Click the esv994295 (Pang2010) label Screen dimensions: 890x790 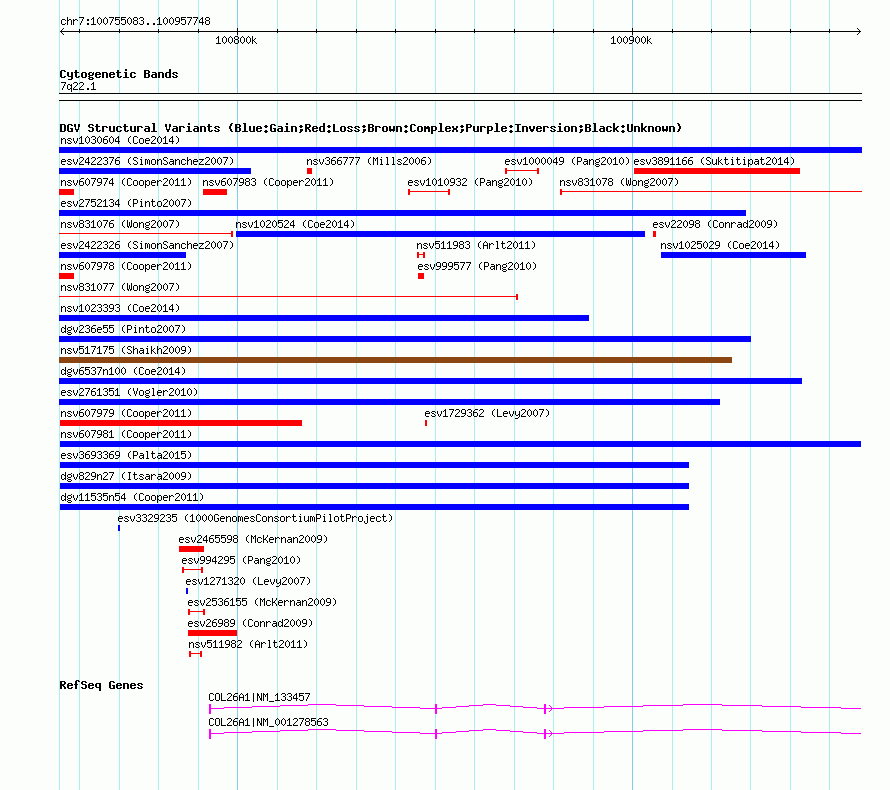coord(241,560)
